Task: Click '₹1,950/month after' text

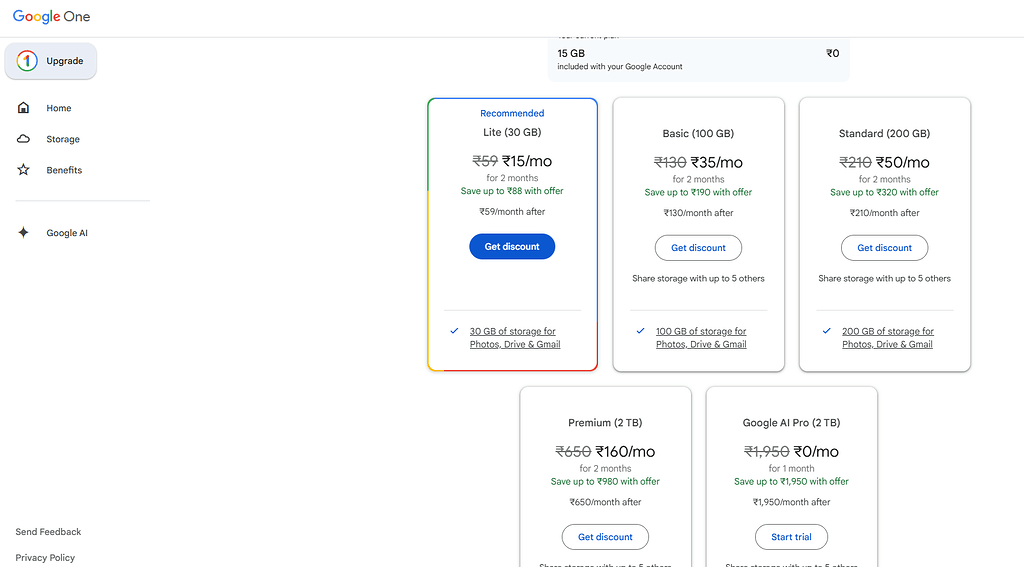Action: click(x=792, y=502)
